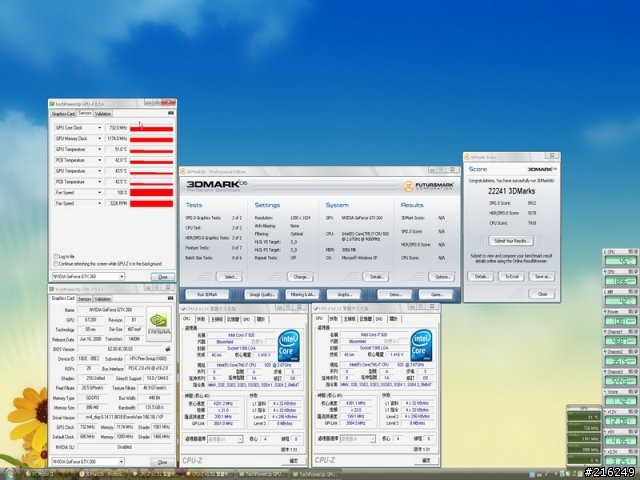Viewport: 640px width, 480px height.
Task: Click the To Excel button in Score window
Action: pyautogui.click(x=511, y=276)
